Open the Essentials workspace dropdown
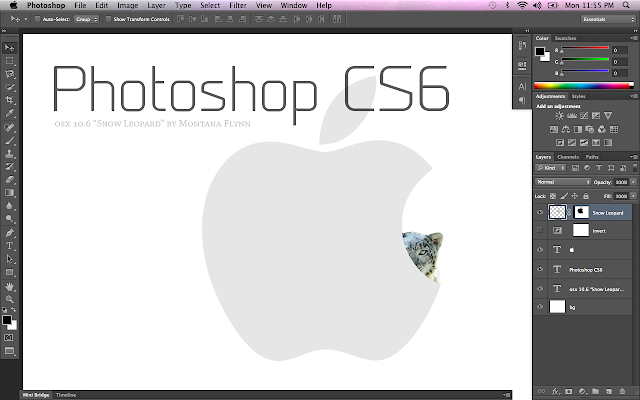 (x=599, y=19)
